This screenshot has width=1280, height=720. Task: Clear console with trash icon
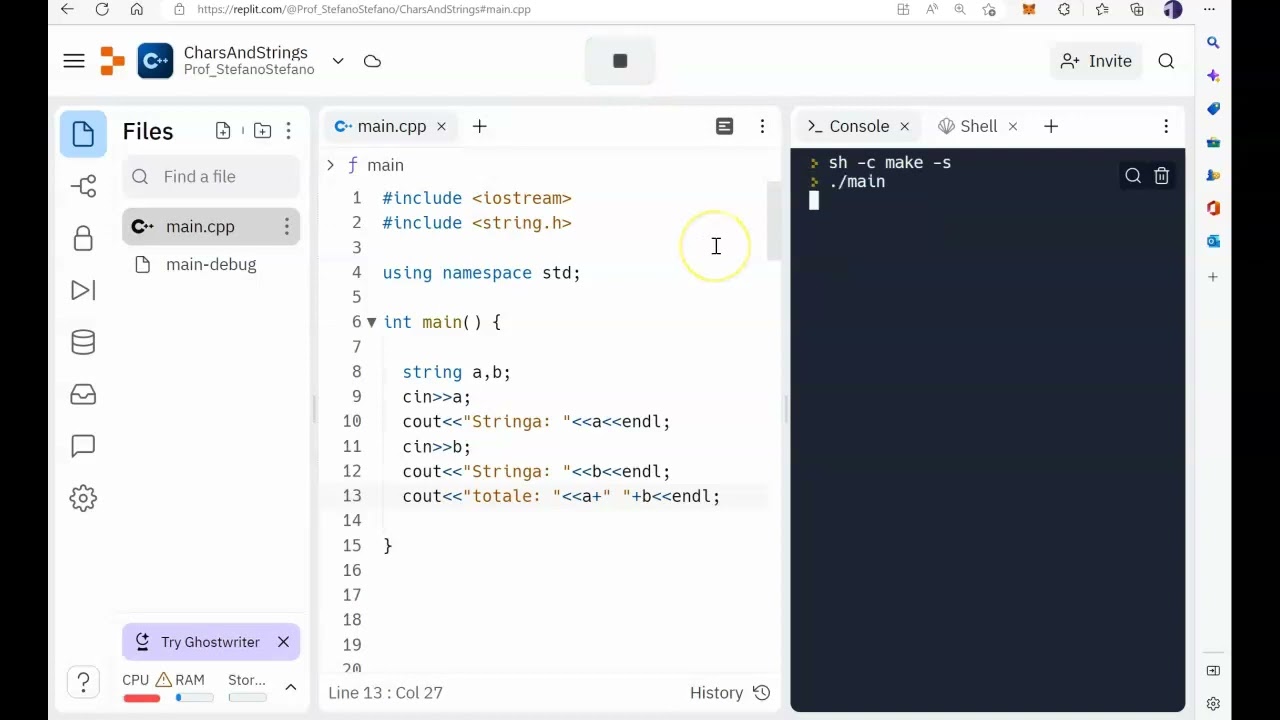tap(1162, 176)
